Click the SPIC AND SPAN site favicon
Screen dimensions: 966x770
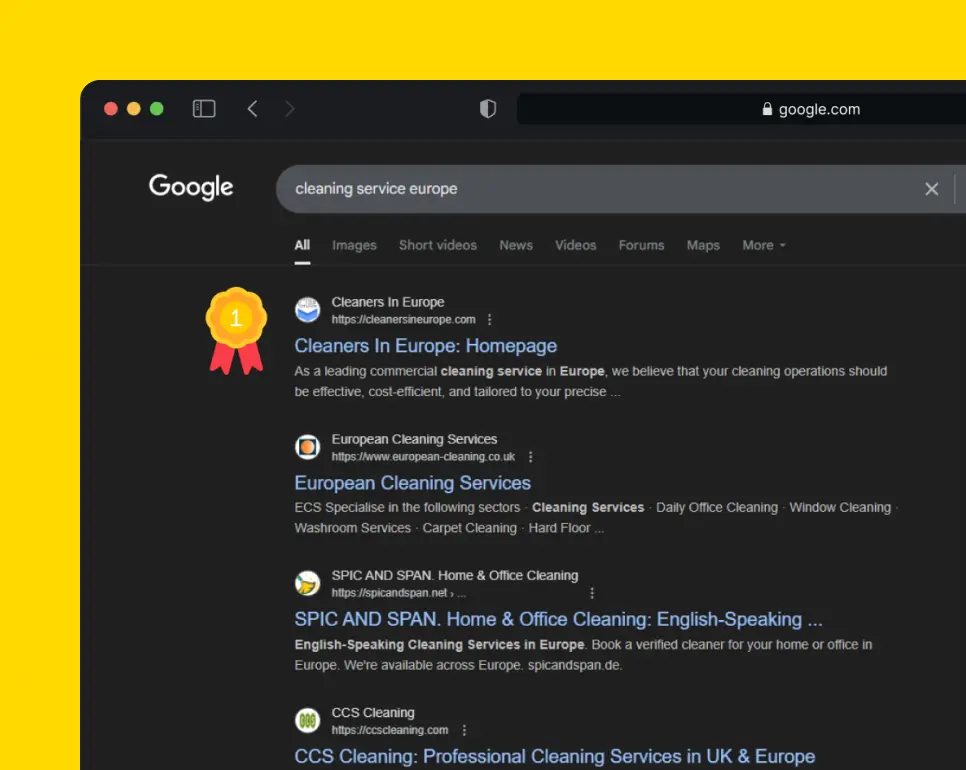click(307, 583)
